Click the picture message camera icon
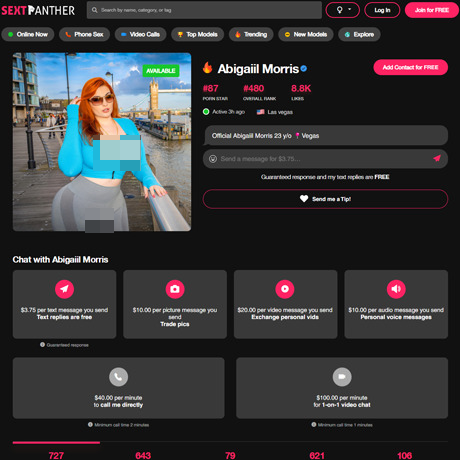 click(x=175, y=289)
